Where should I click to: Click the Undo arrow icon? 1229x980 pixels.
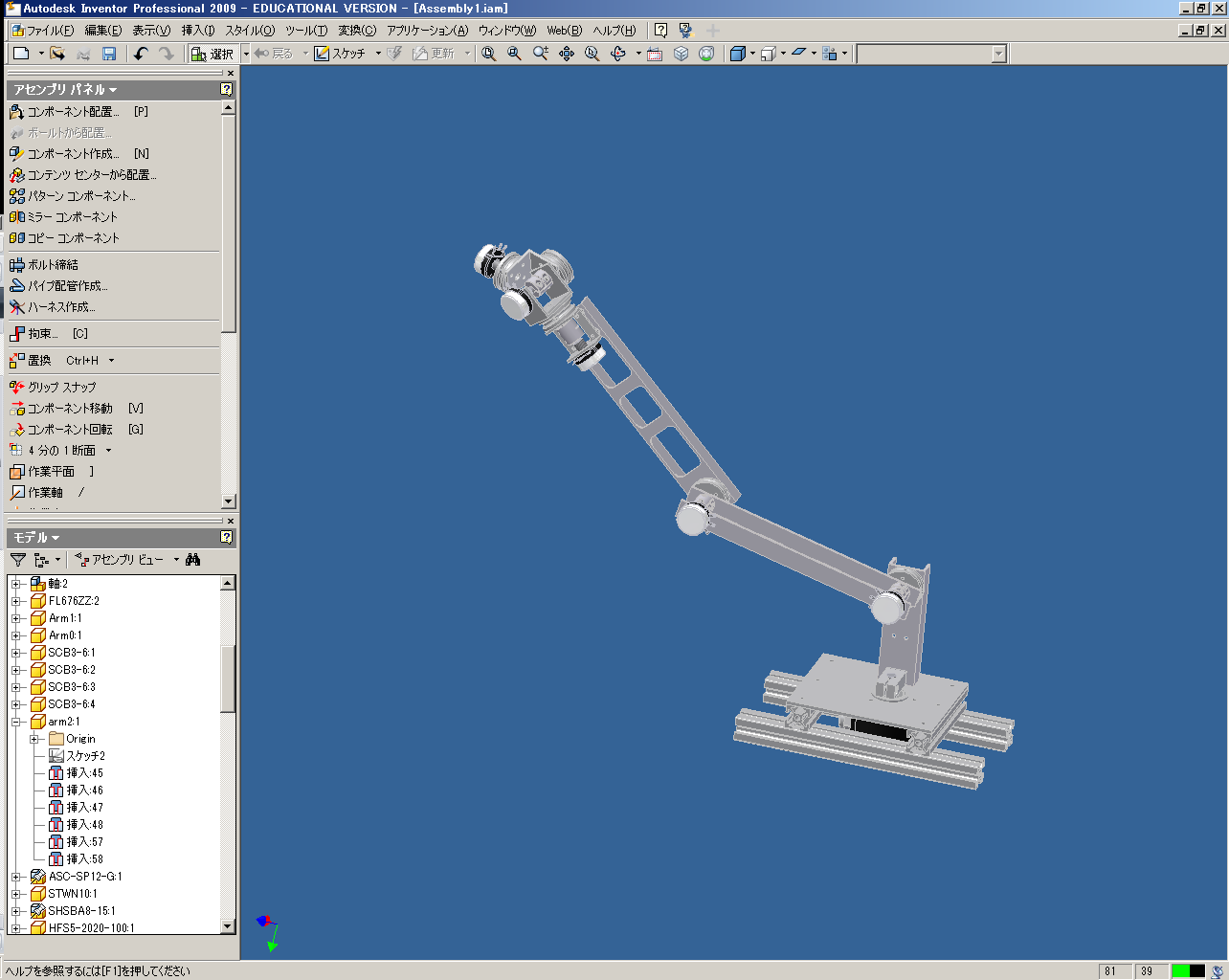[141, 54]
